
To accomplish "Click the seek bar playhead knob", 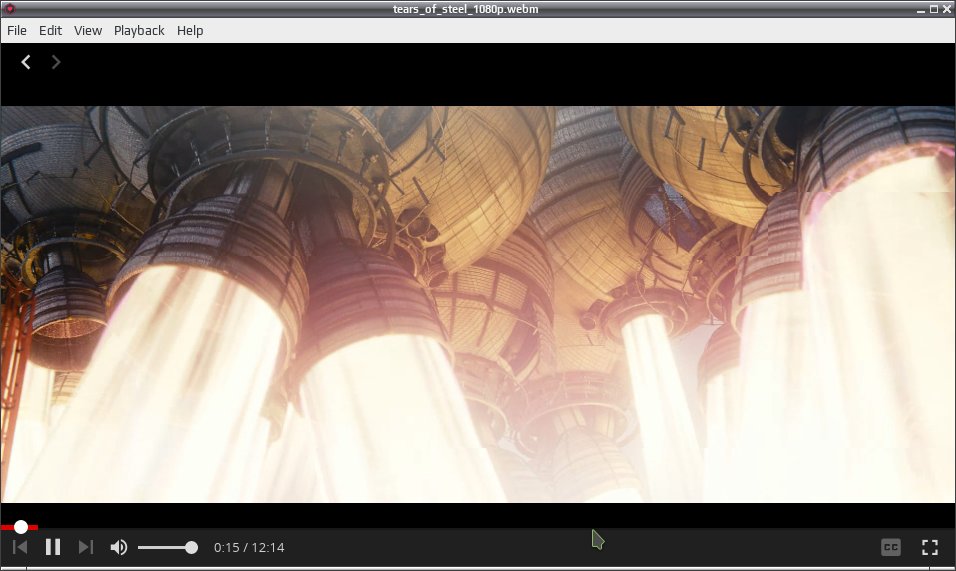I will (21, 527).
